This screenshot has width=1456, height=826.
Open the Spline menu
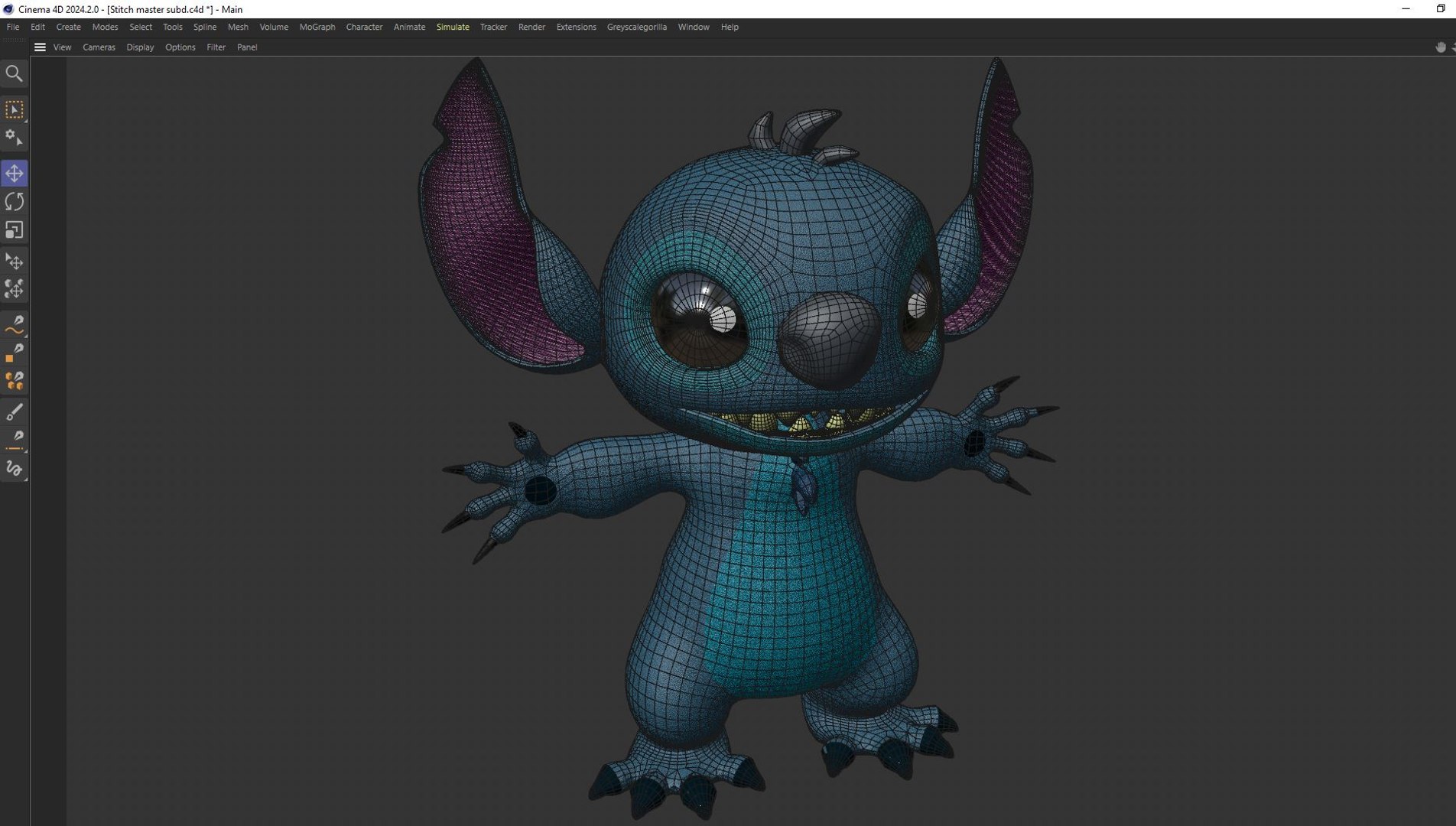(205, 27)
